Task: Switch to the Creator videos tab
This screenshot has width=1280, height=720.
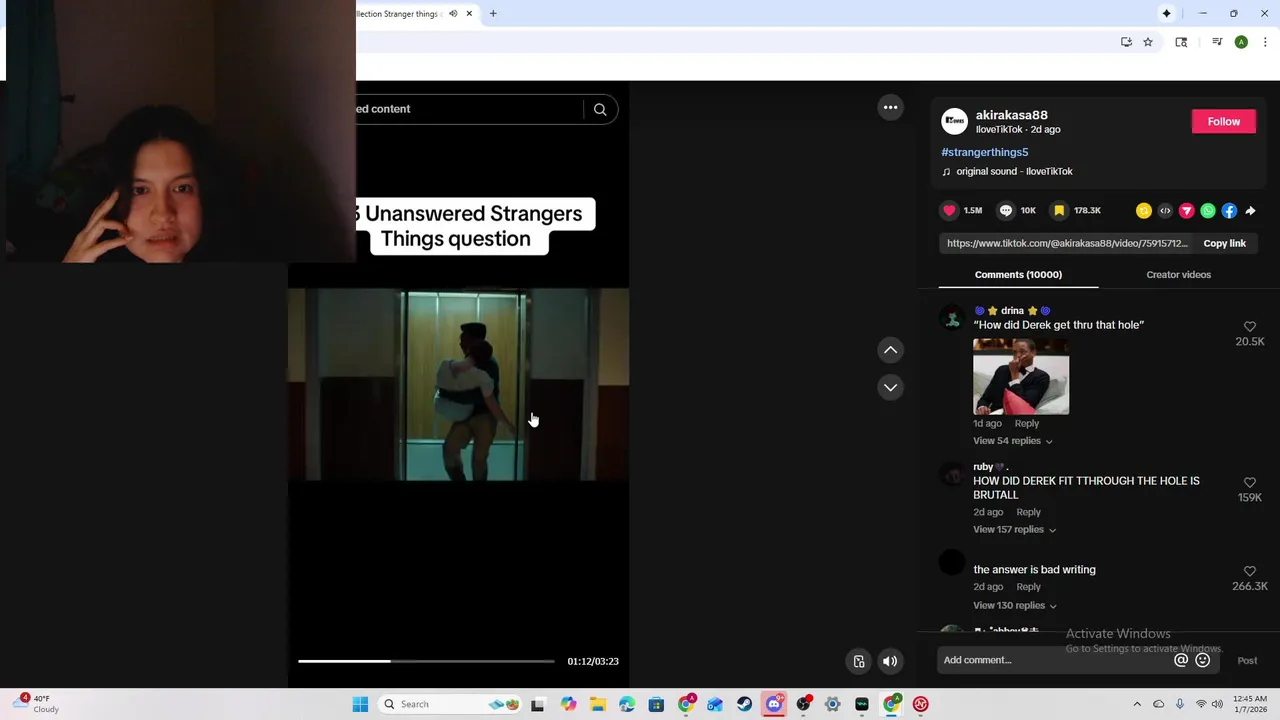Action: pyautogui.click(x=1178, y=275)
